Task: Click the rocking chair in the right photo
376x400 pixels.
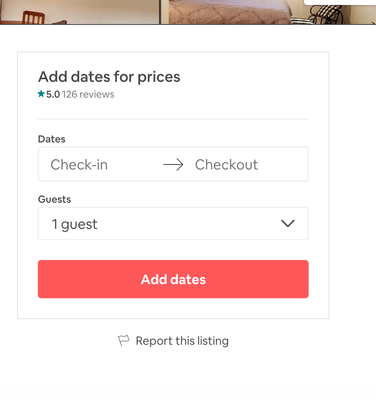Action: click(325, 14)
